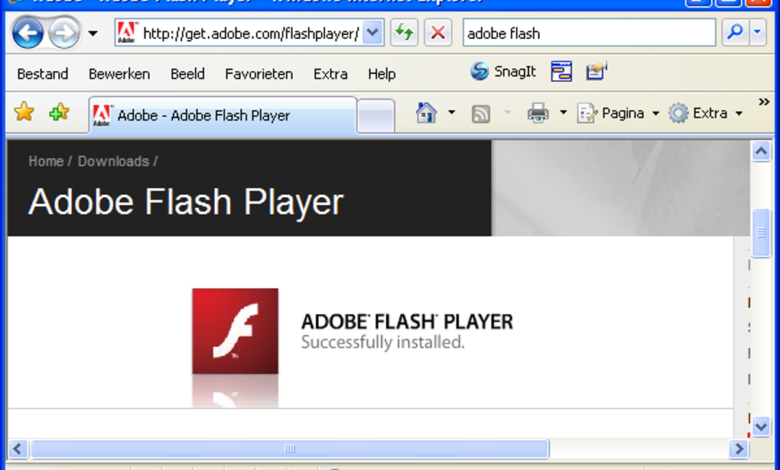Click the magnifier Search button

[735, 33]
